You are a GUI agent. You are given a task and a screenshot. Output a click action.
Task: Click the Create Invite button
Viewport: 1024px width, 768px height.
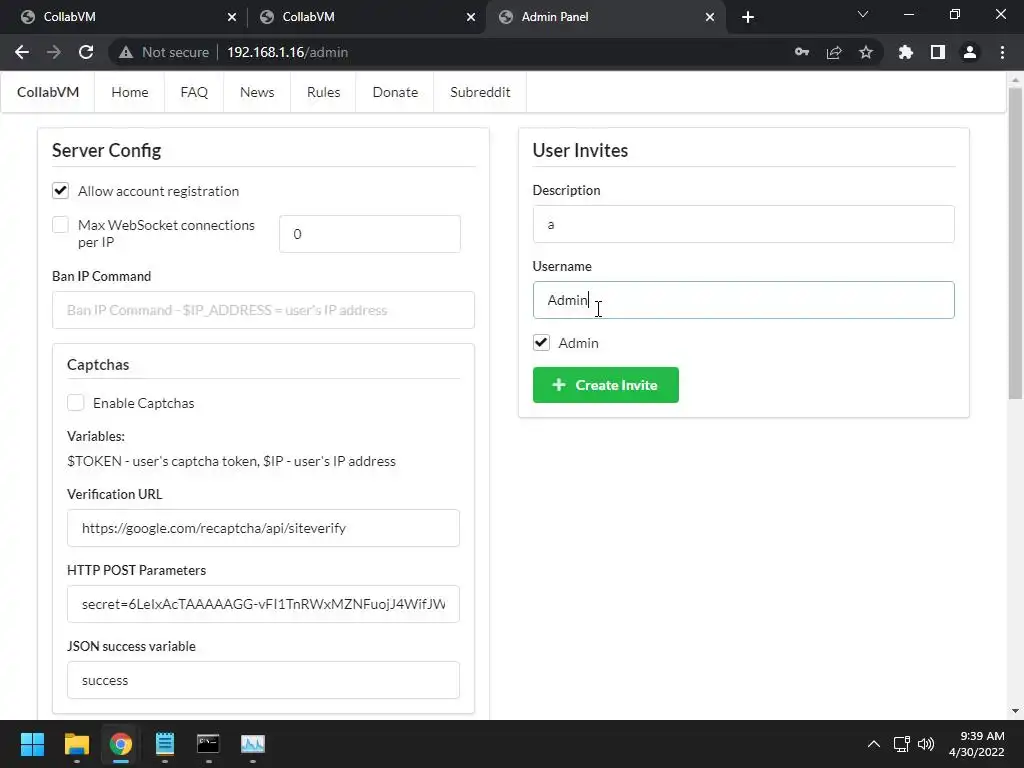point(605,385)
